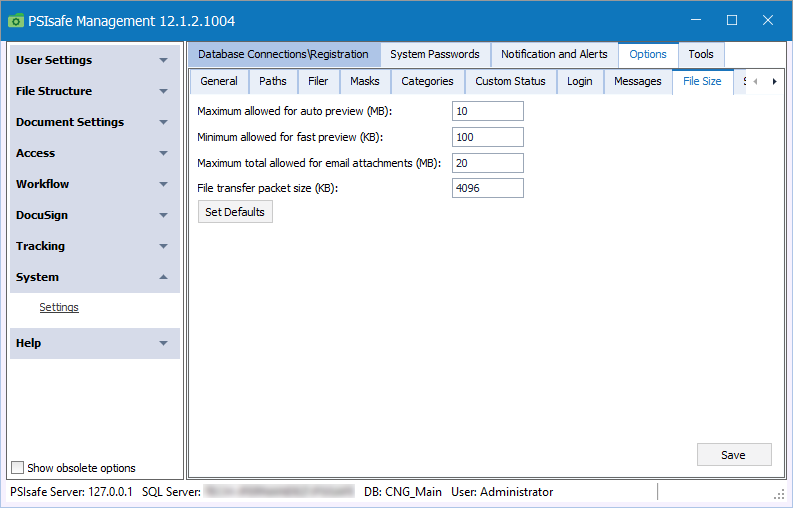793x508 pixels.
Task: Focus the file transfer packet size field
Action: tap(488, 188)
